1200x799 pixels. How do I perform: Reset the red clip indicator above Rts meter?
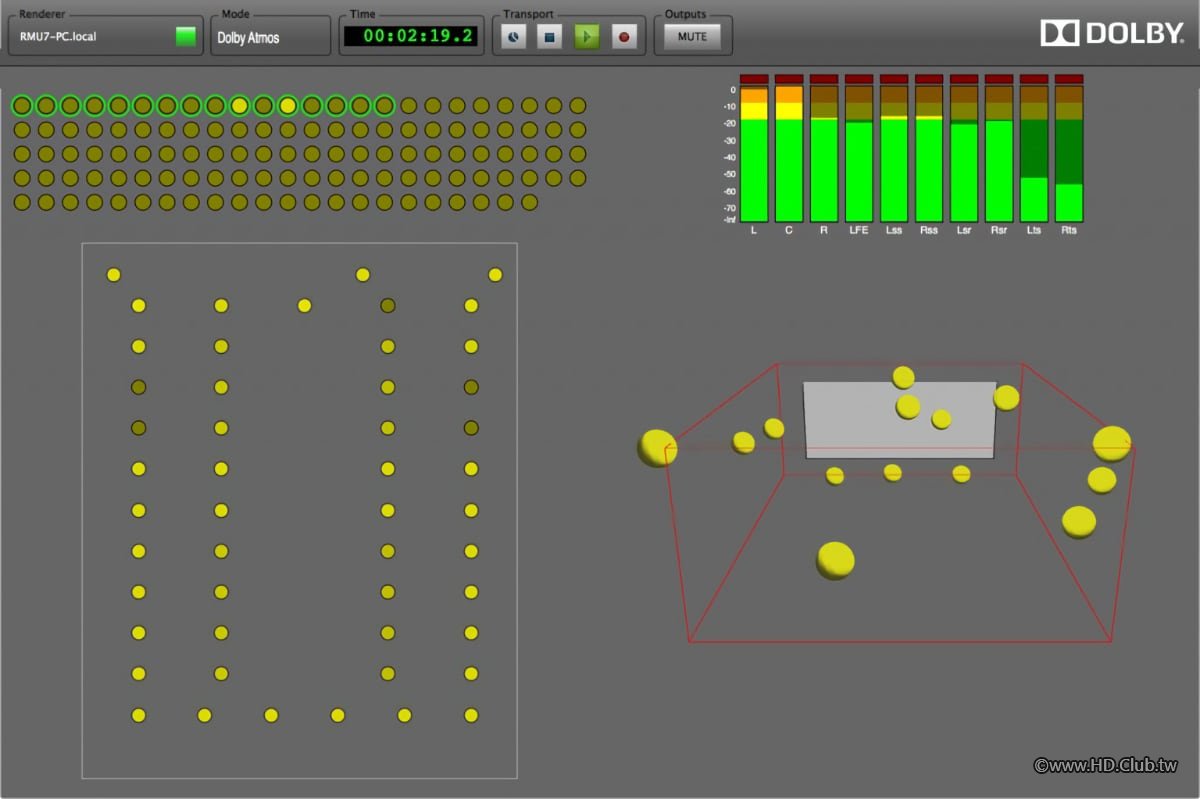point(1069,78)
